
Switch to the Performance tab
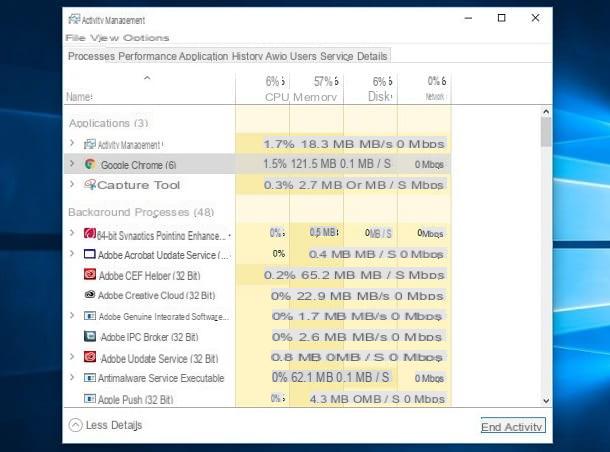147,56
